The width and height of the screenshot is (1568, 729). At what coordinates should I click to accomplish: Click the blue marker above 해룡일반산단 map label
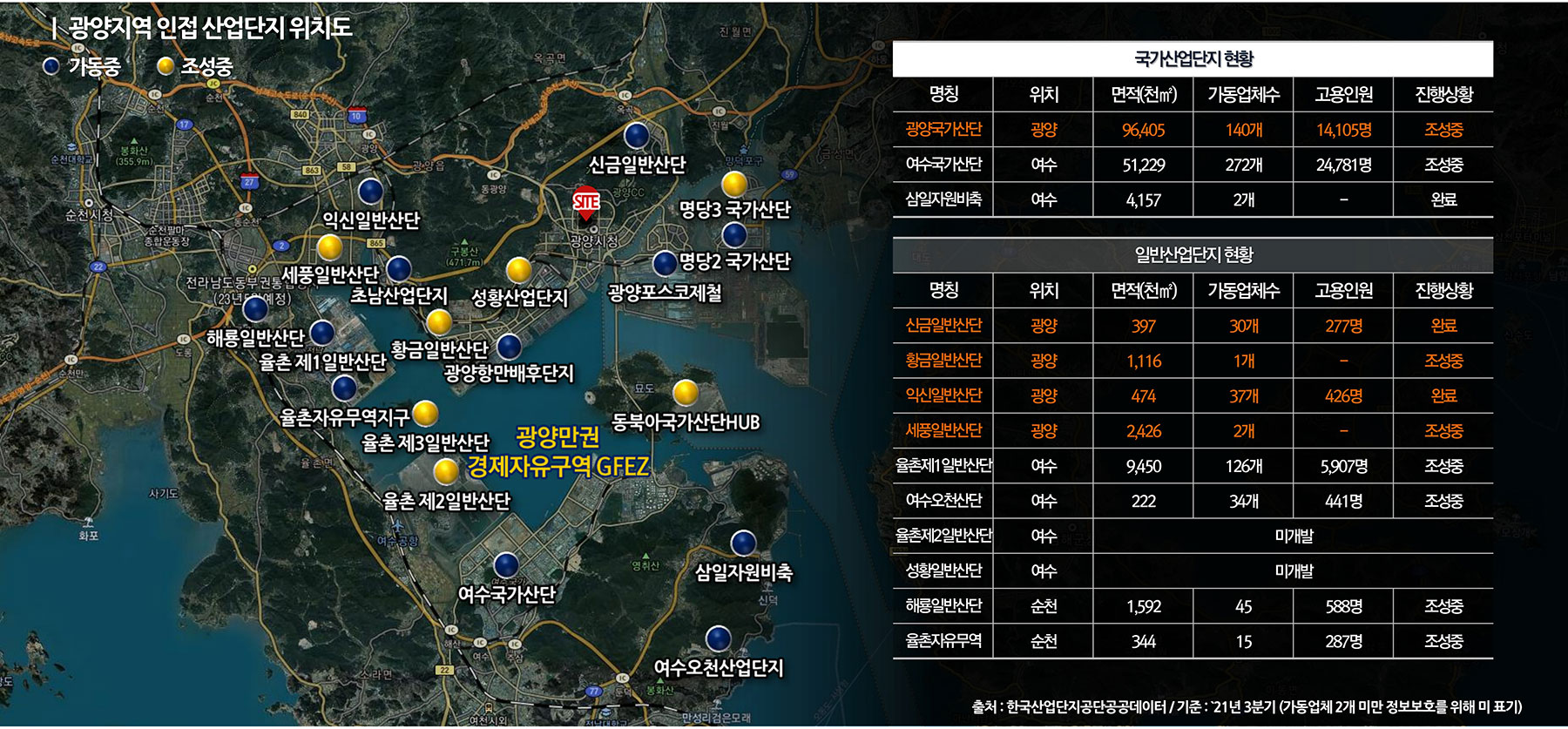coord(255,308)
